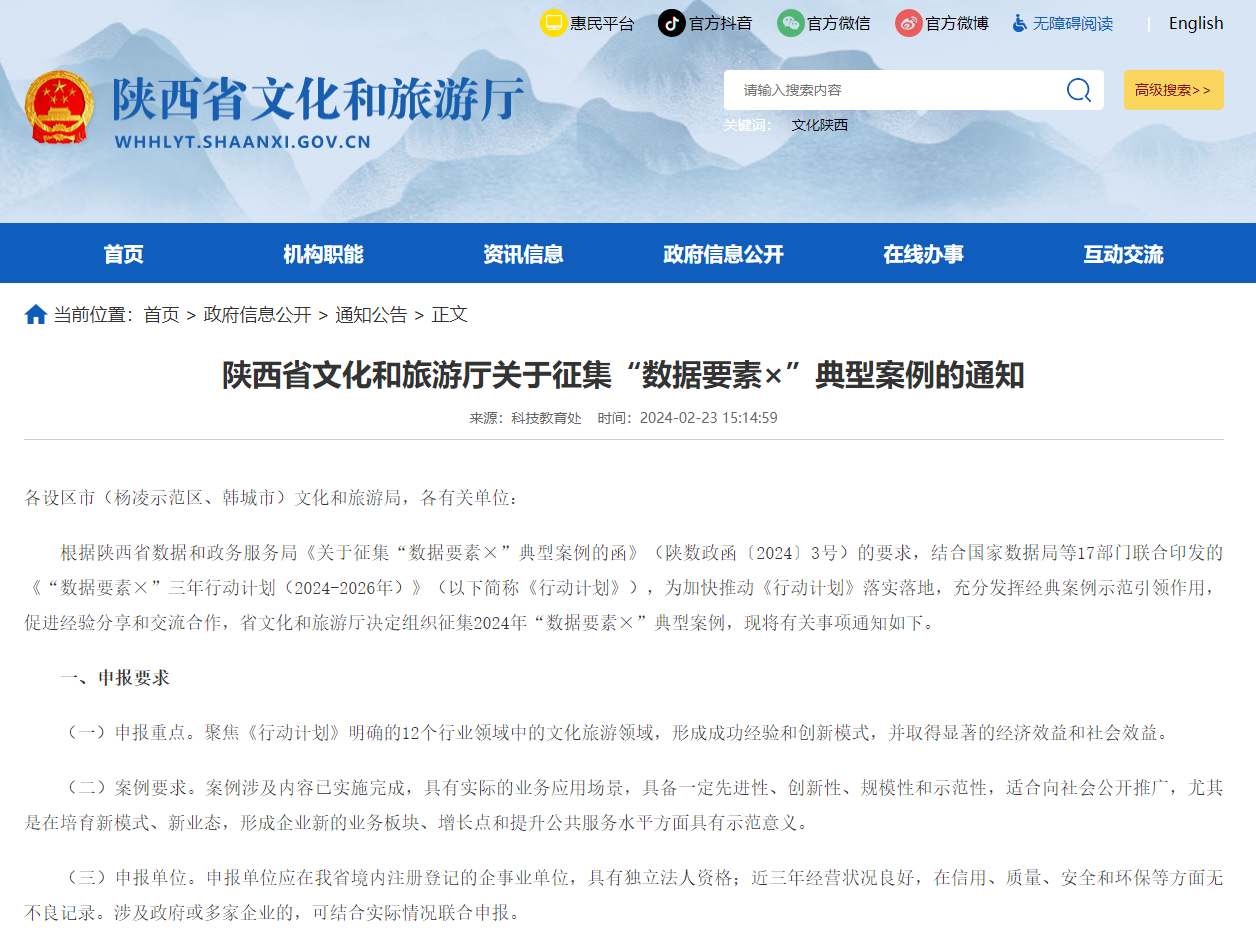Screen dimensions: 1256x934
Task: Open 政府信息公开 in the blue navigation bar
Action: 723,254
